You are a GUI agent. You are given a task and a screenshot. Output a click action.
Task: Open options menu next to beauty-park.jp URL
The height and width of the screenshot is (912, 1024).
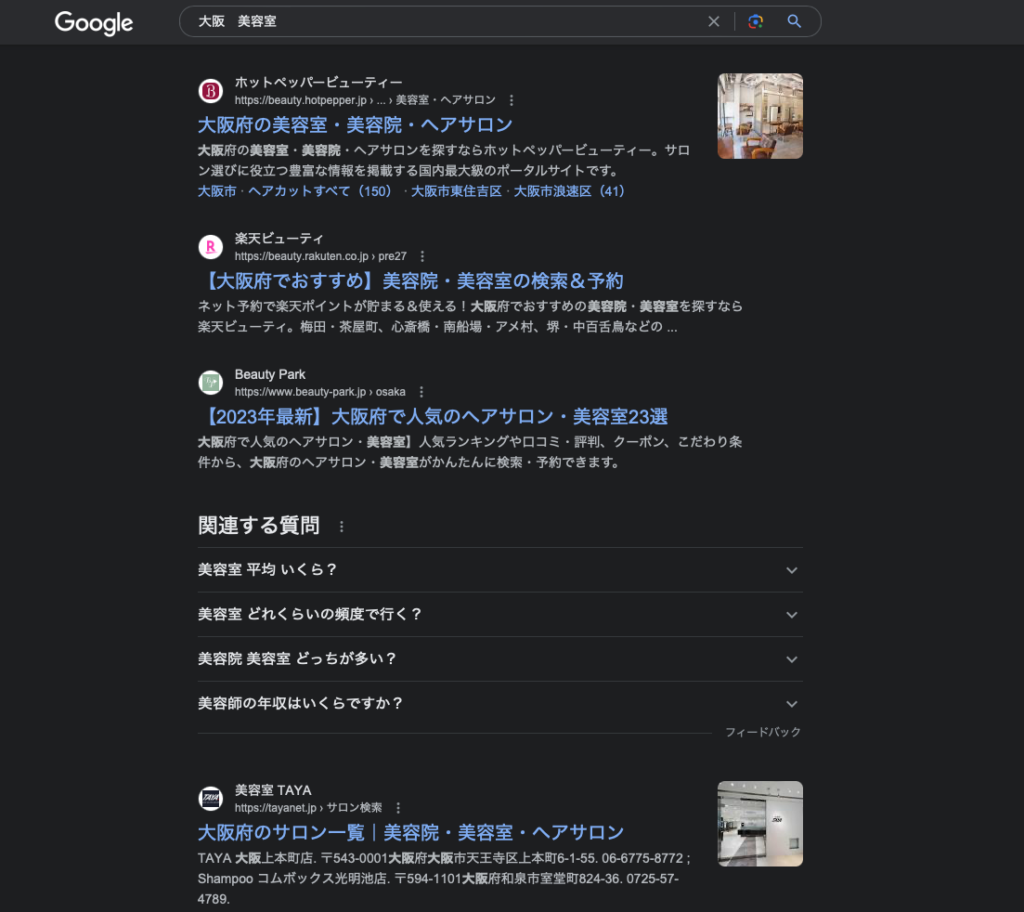(x=421, y=392)
